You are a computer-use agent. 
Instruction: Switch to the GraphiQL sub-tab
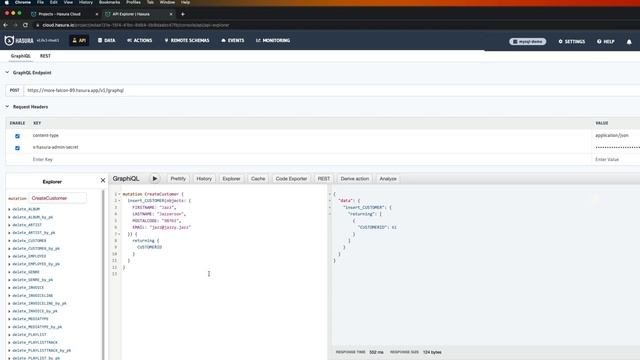[x=21, y=56]
